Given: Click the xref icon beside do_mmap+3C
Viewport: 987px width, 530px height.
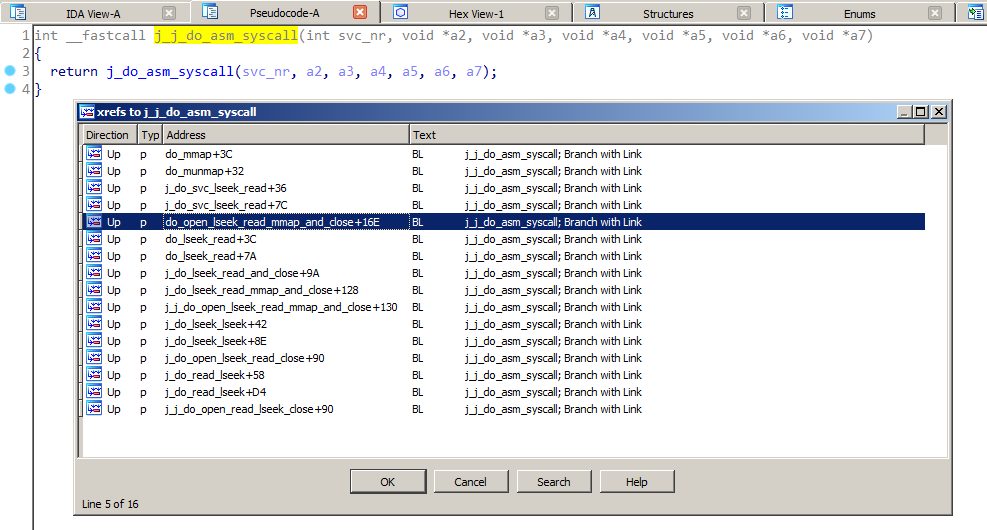Looking at the screenshot, I should (x=94, y=154).
